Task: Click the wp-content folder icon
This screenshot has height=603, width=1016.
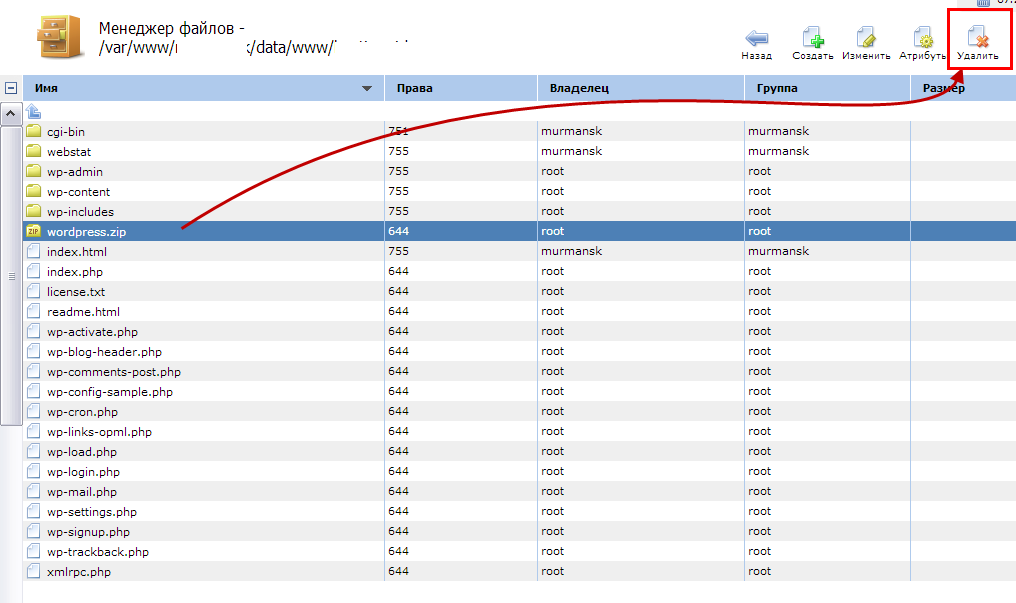Action: 34,192
